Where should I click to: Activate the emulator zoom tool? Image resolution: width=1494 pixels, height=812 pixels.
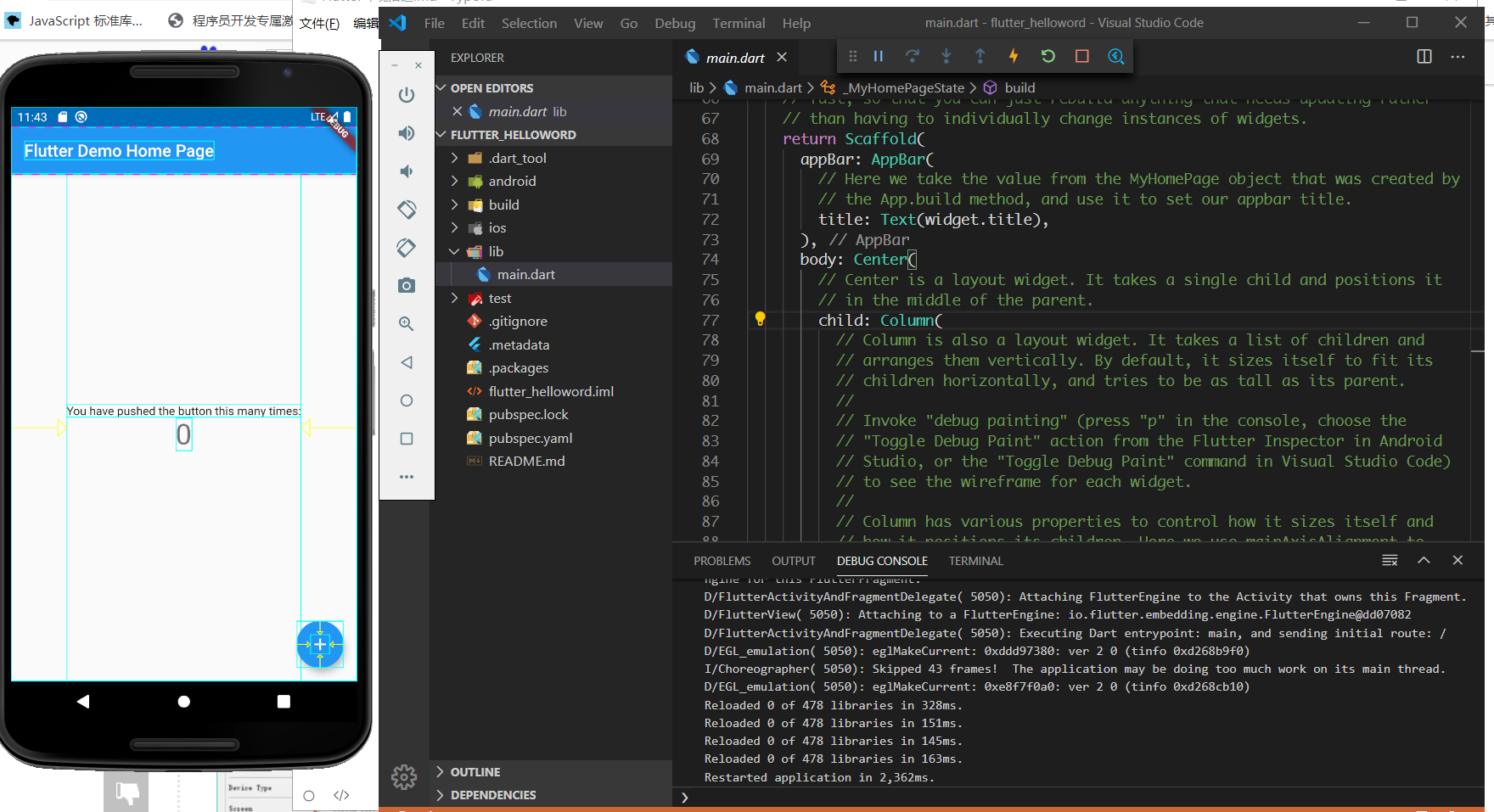click(407, 323)
